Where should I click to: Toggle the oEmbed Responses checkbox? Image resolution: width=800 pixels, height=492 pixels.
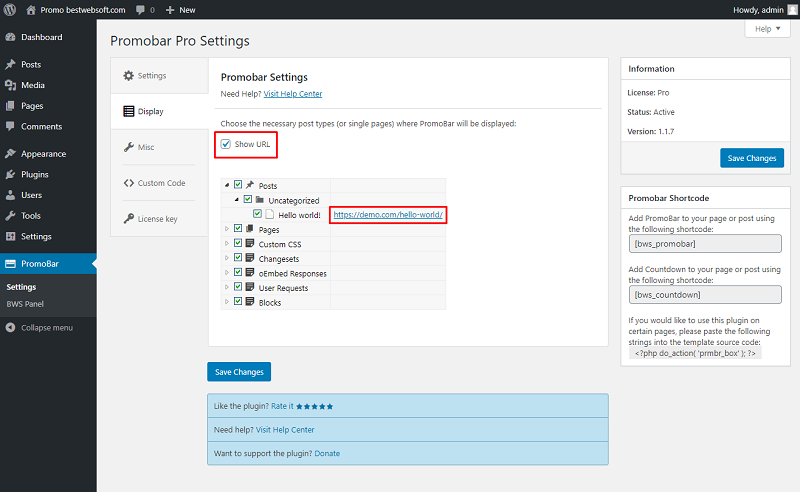(238, 273)
